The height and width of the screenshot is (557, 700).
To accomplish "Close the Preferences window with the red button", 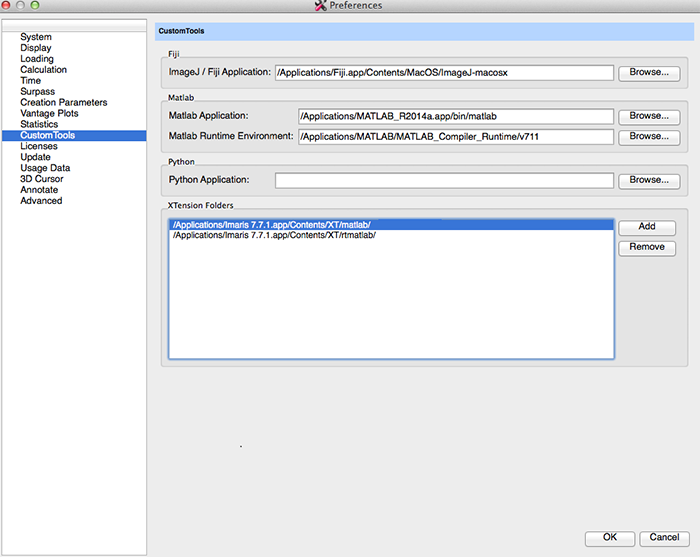I will [x=6, y=5].
